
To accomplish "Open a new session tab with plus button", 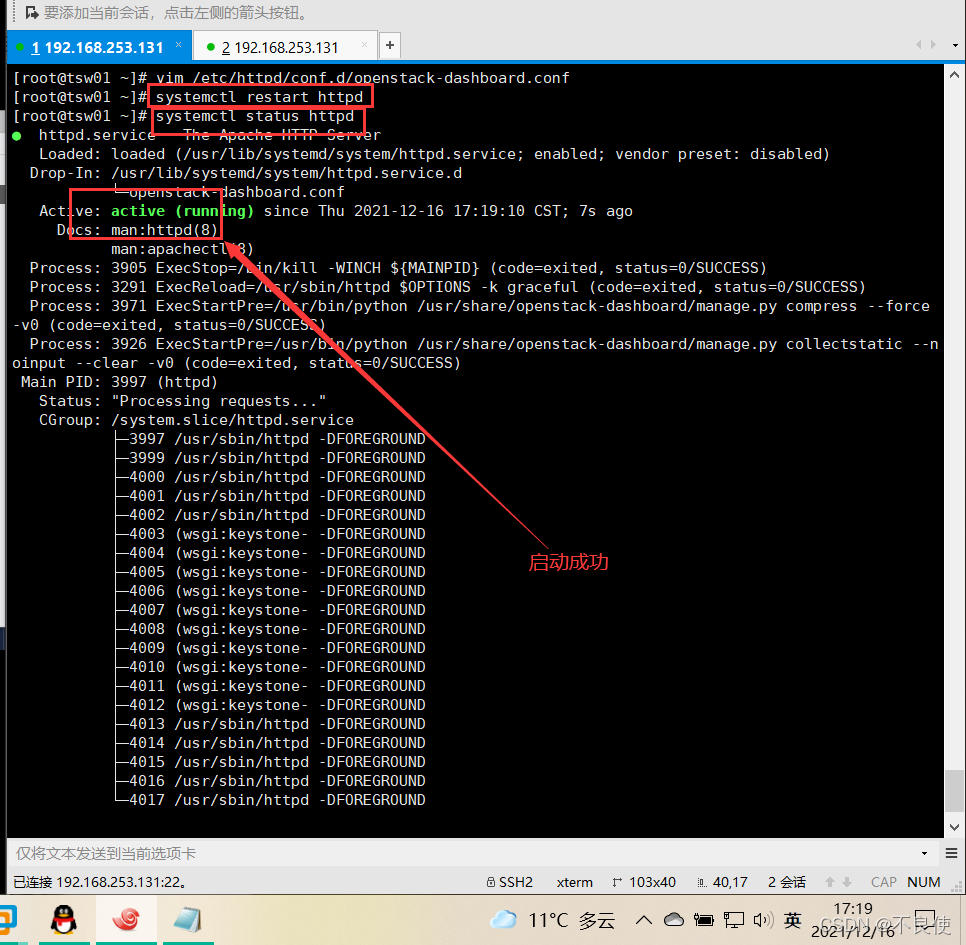I will tap(390, 46).
